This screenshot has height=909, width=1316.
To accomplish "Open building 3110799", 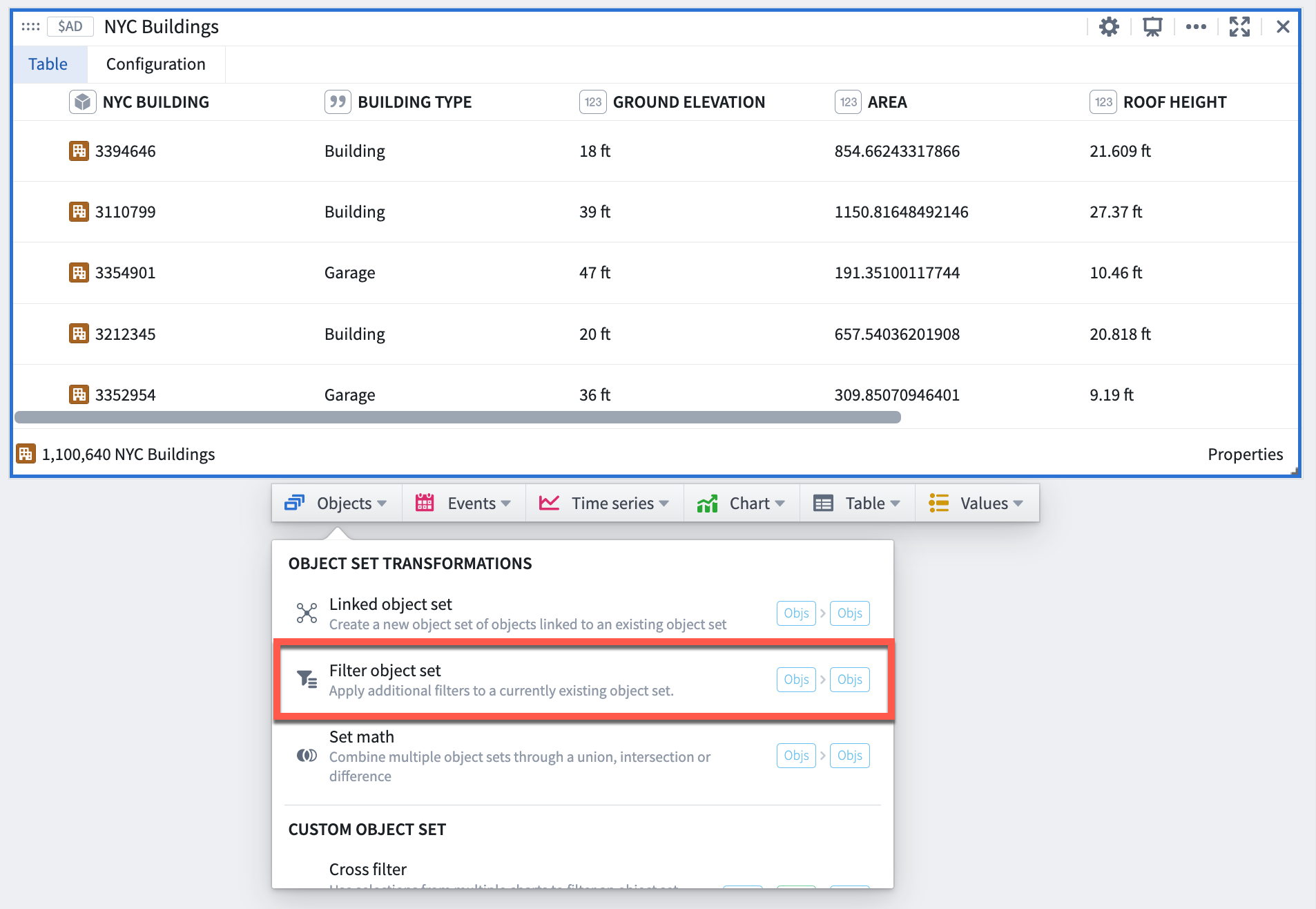I will pyautogui.click(x=125, y=212).
